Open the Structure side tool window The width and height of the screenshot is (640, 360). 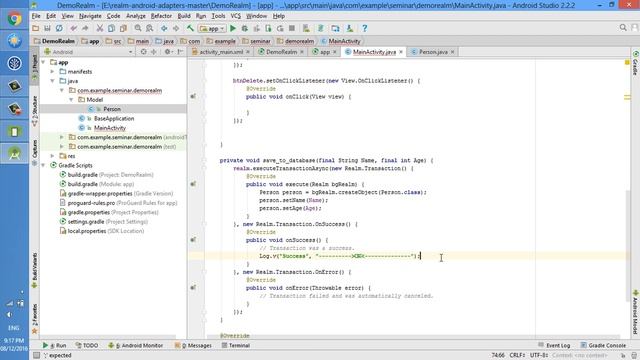pos(35,111)
